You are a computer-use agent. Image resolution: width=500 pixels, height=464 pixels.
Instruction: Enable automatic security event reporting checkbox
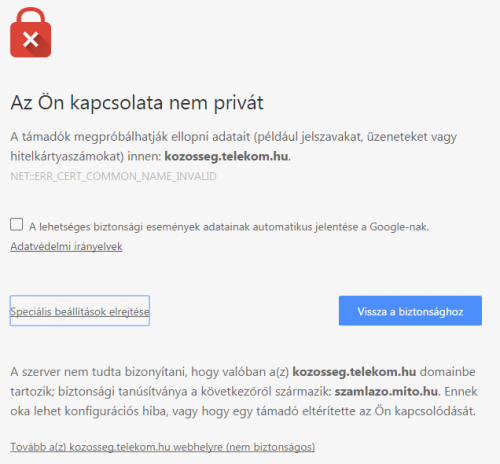tap(17, 225)
